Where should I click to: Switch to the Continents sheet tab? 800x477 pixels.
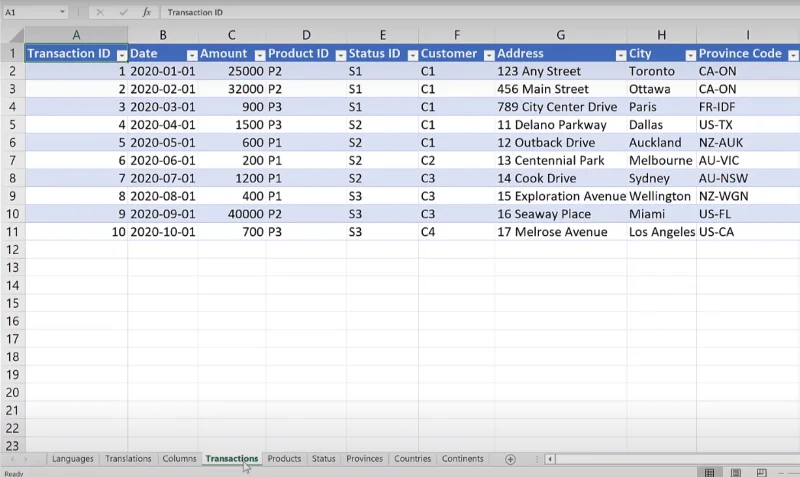pyautogui.click(x=462, y=459)
